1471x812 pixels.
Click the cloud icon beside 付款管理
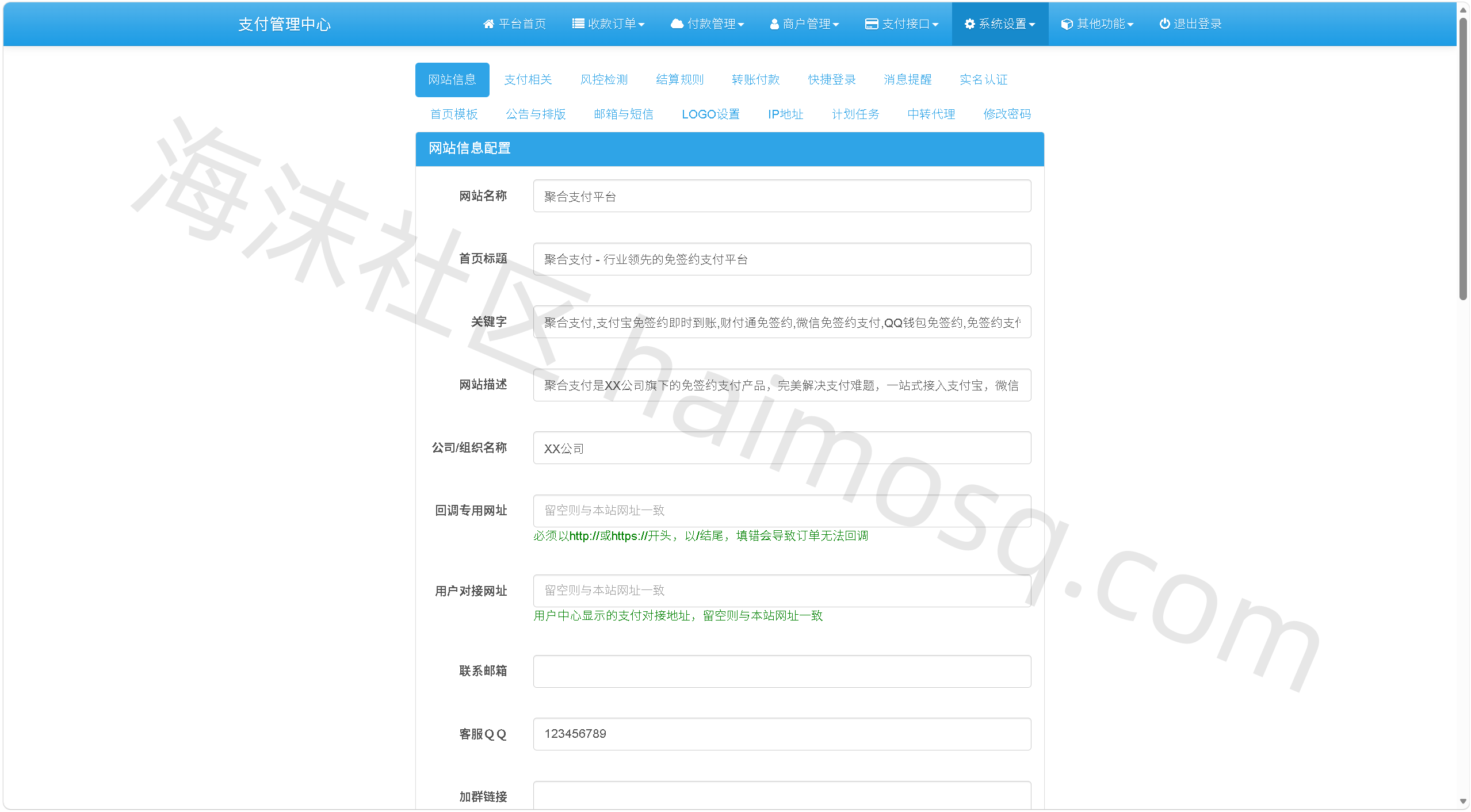(x=677, y=24)
